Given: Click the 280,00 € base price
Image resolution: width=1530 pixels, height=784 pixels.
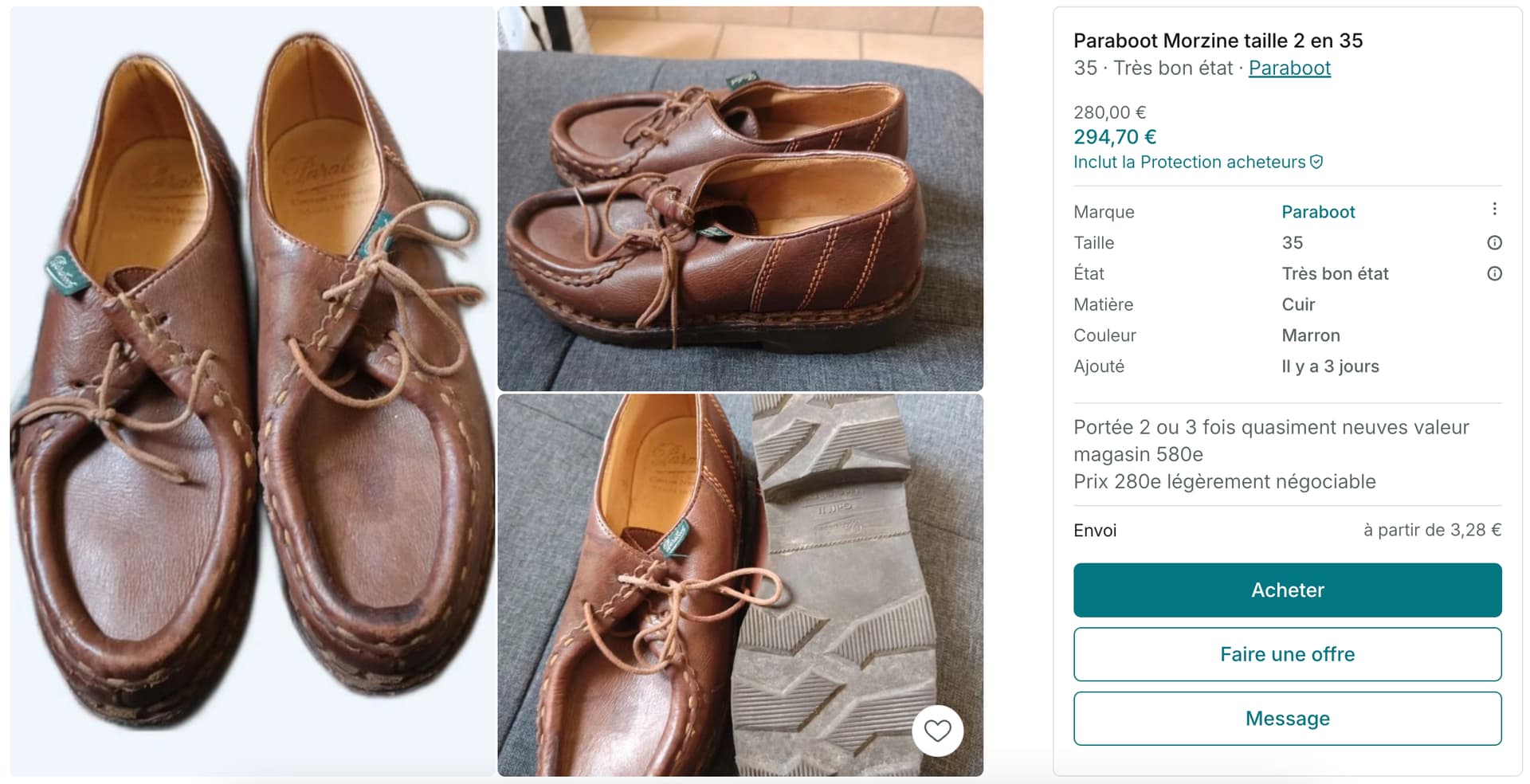Looking at the screenshot, I should [x=1109, y=112].
